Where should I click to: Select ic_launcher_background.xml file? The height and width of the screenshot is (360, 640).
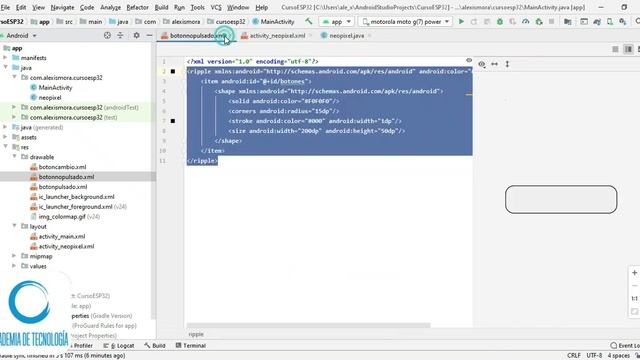point(76,196)
